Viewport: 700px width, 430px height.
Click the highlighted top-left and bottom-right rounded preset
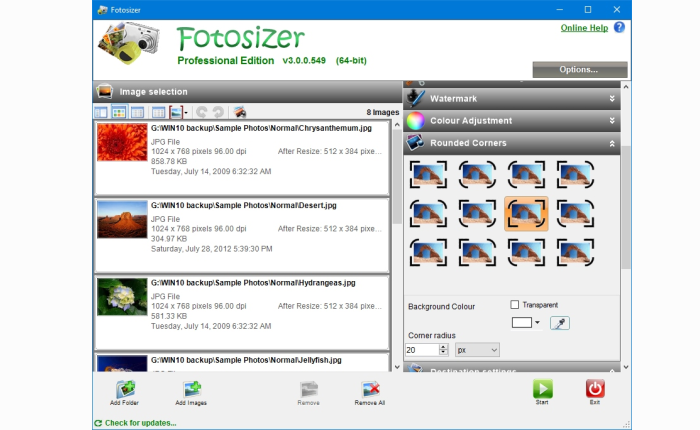tap(526, 213)
